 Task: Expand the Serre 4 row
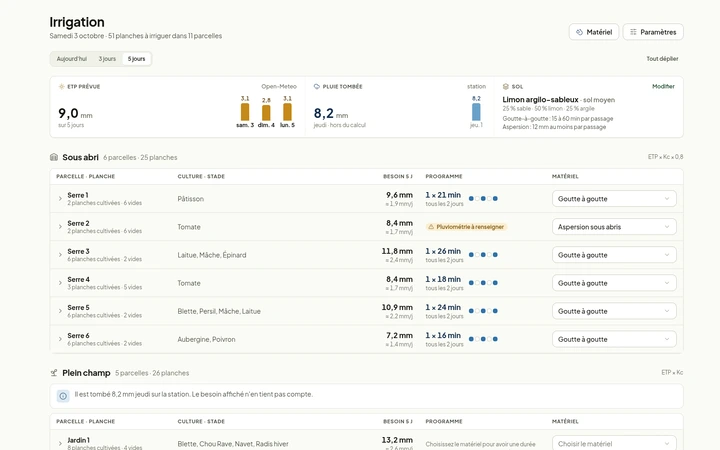tap(60, 283)
